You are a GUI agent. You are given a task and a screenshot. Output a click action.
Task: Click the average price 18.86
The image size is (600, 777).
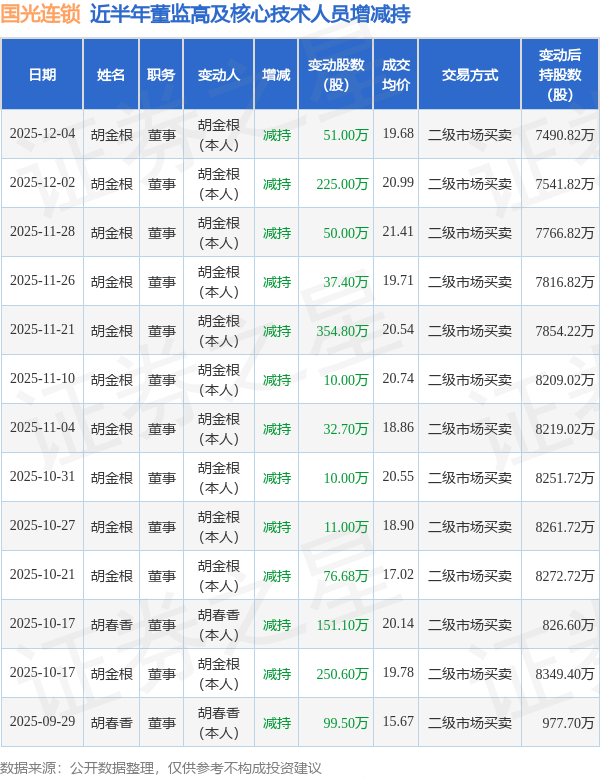tap(398, 428)
